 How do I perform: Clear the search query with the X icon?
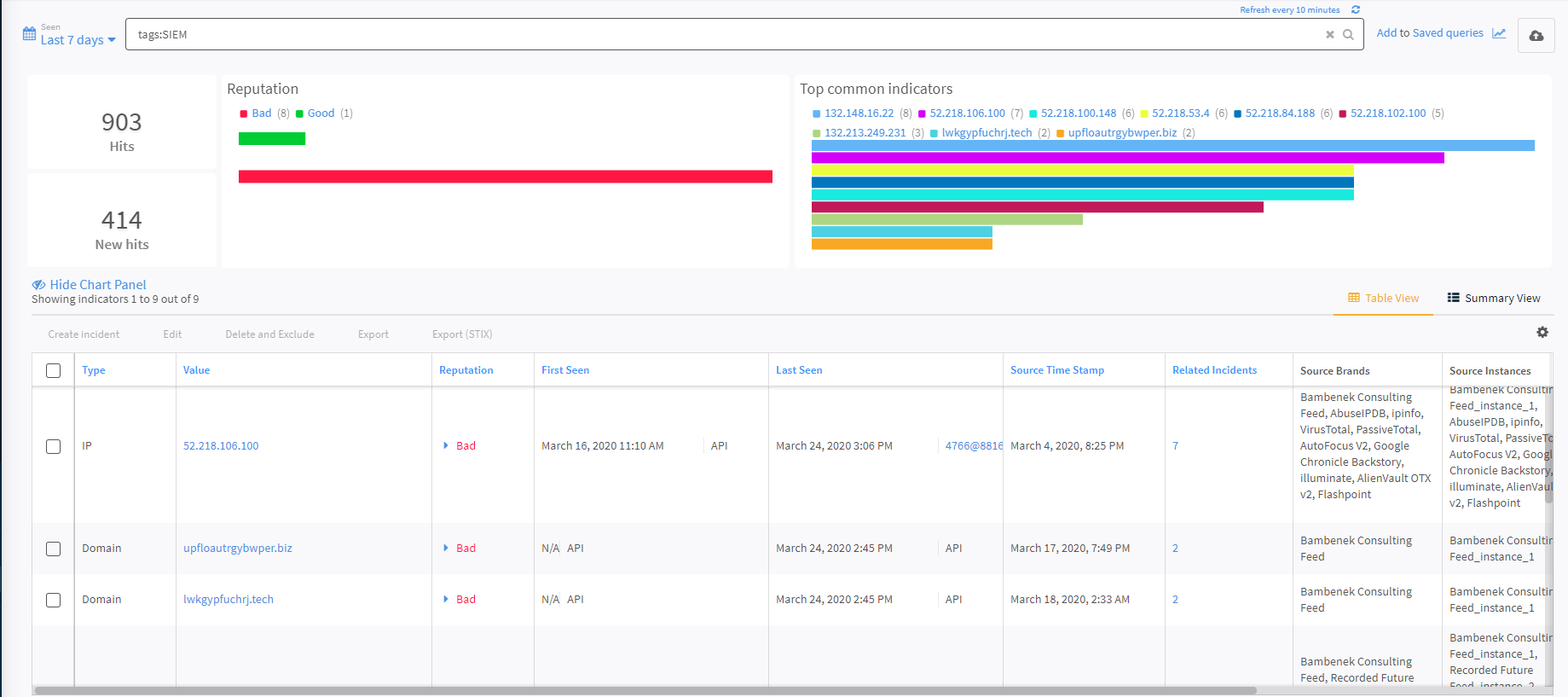point(1329,35)
